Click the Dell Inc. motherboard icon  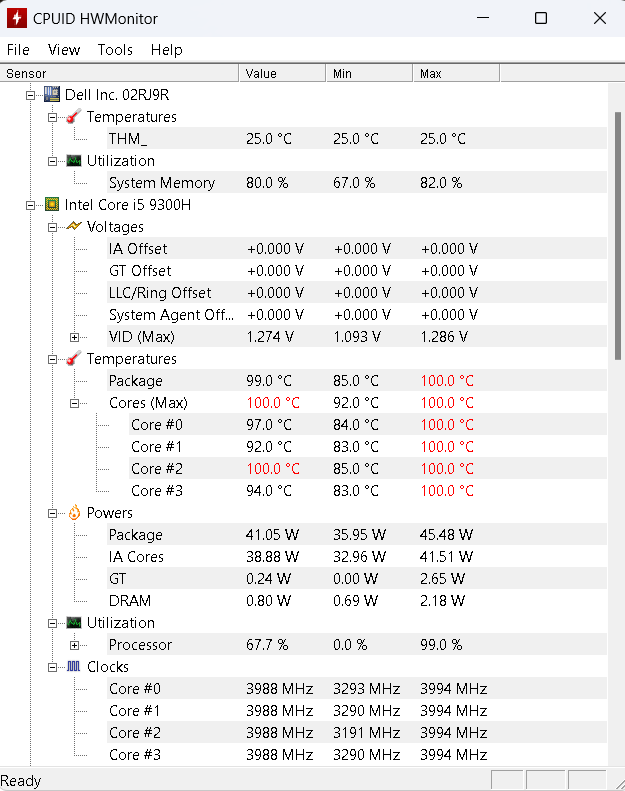click(x=52, y=94)
